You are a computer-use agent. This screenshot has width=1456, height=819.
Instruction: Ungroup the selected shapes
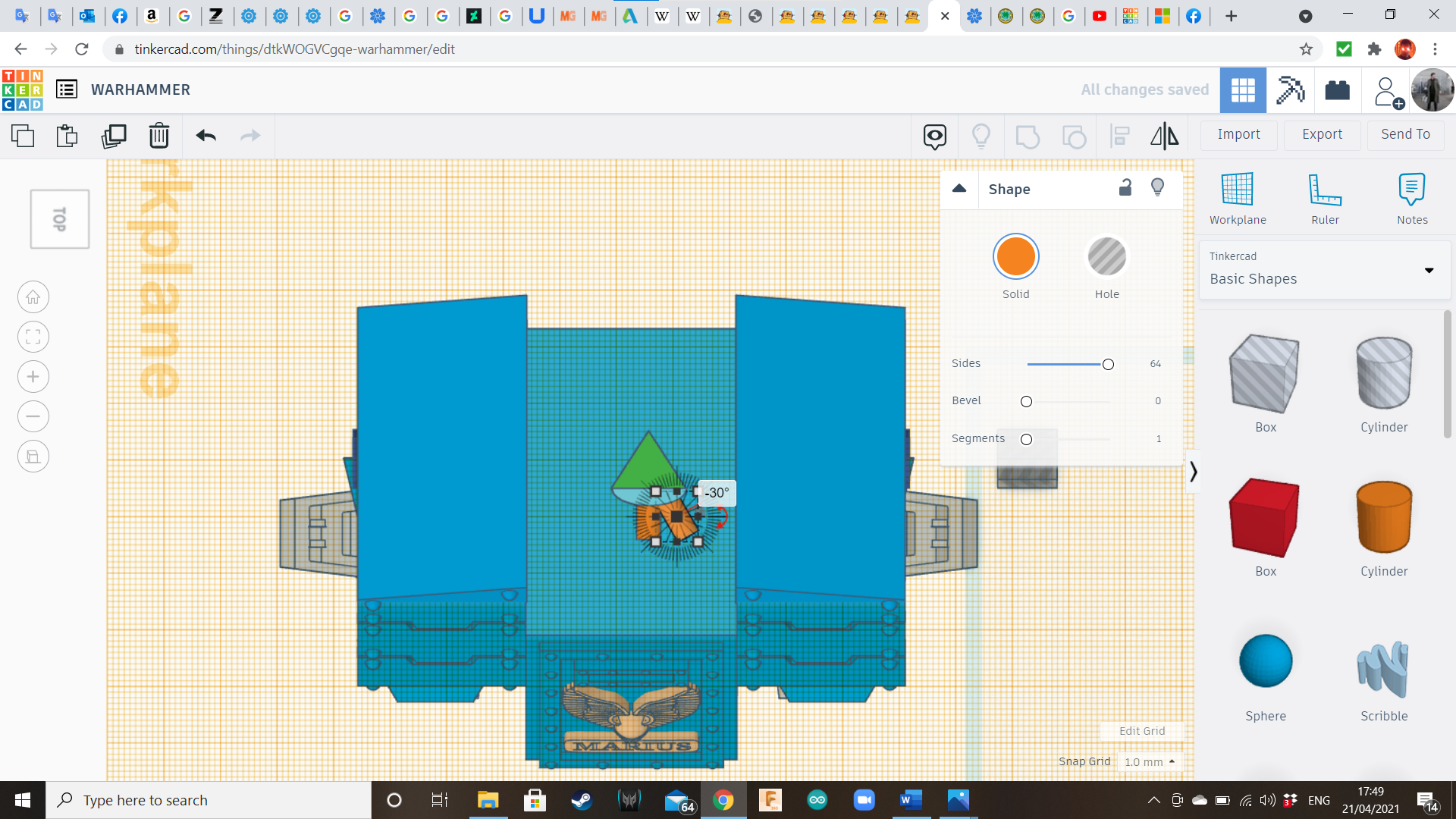[1074, 137]
